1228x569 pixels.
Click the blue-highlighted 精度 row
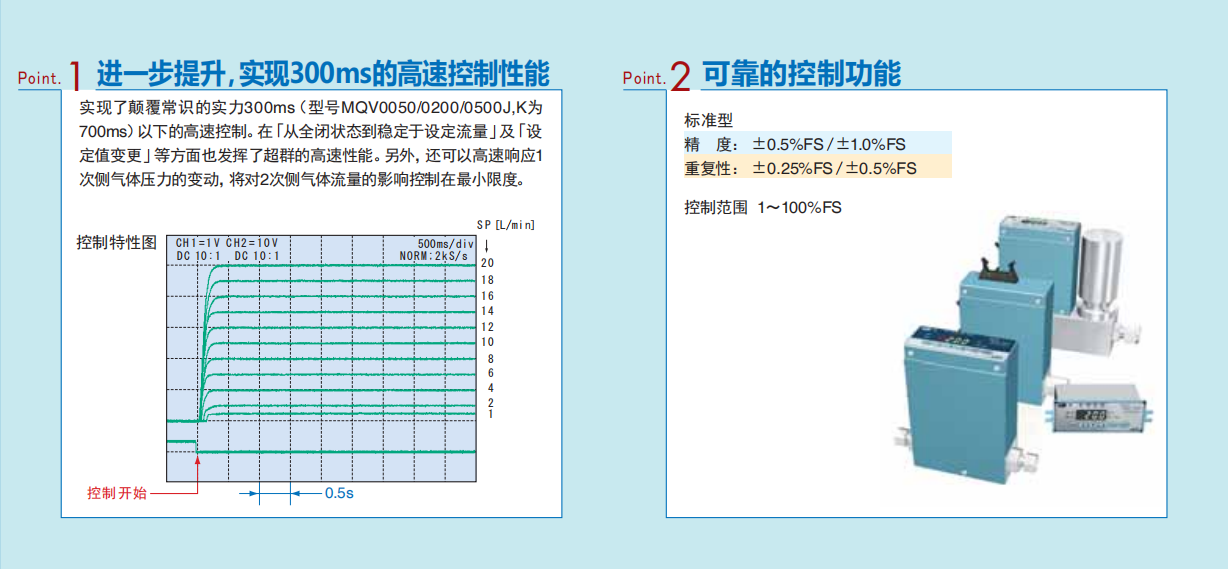[x=816, y=144]
